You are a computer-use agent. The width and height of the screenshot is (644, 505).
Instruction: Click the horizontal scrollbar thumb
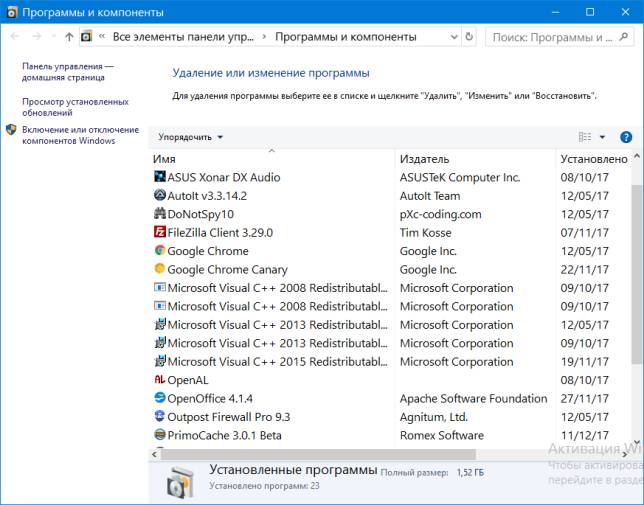coord(318,454)
